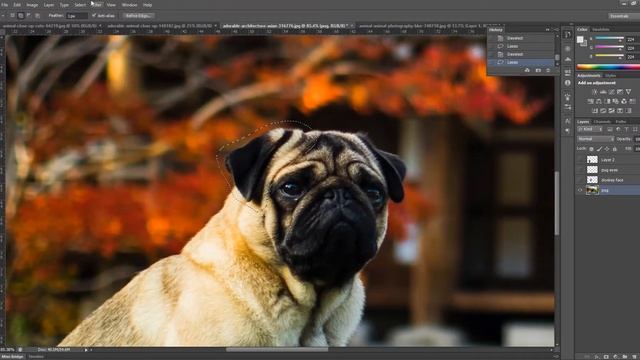This screenshot has width=640, height=360.
Task: Click the foreground color swatch
Action: 580,39
